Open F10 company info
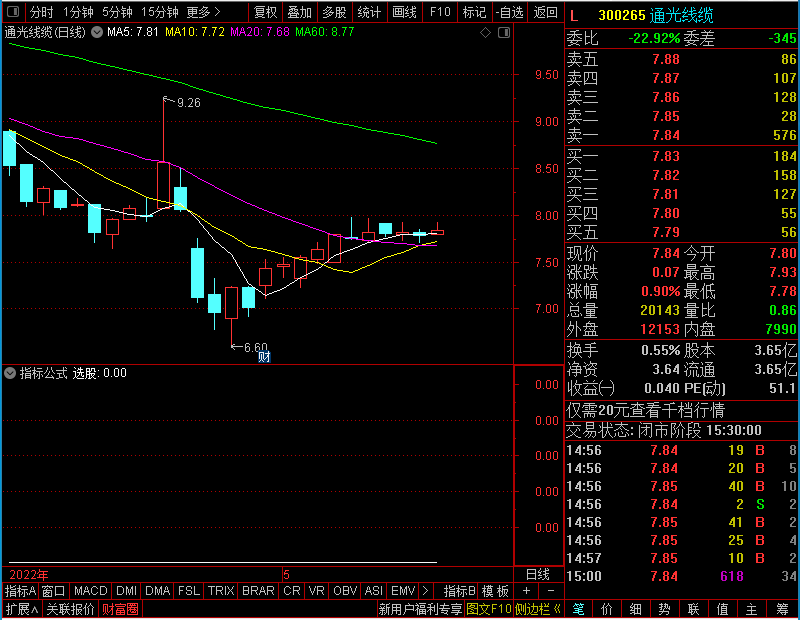 (x=440, y=12)
